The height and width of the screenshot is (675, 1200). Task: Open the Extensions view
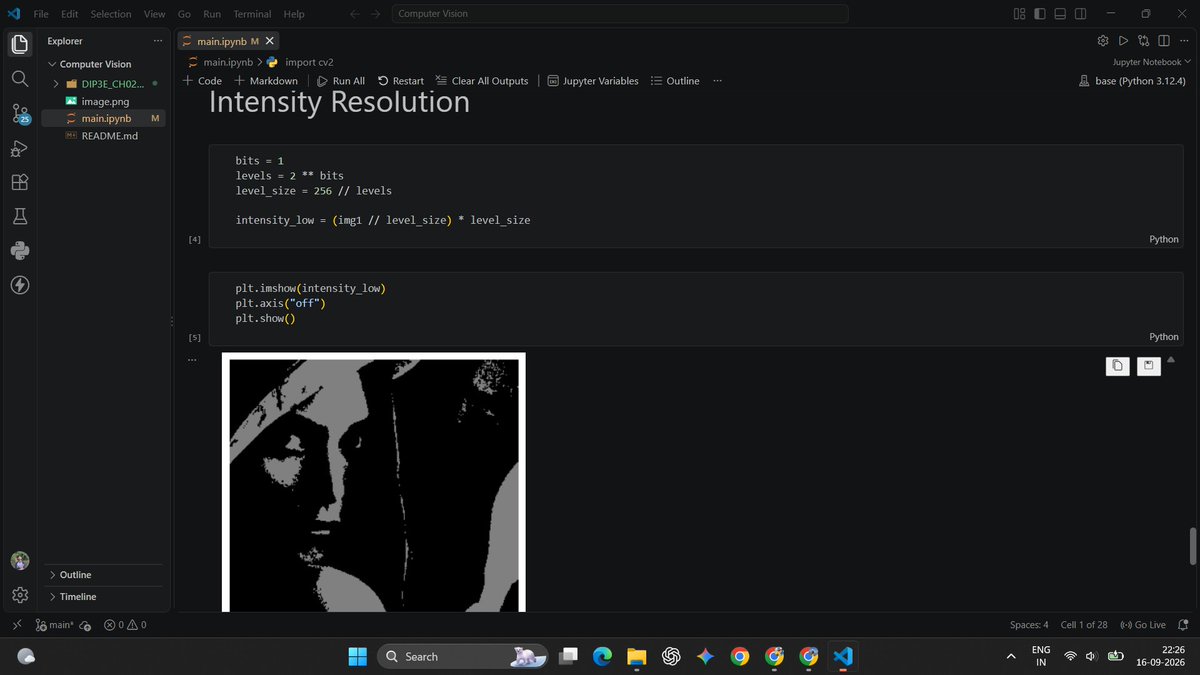[x=20, y=182]
